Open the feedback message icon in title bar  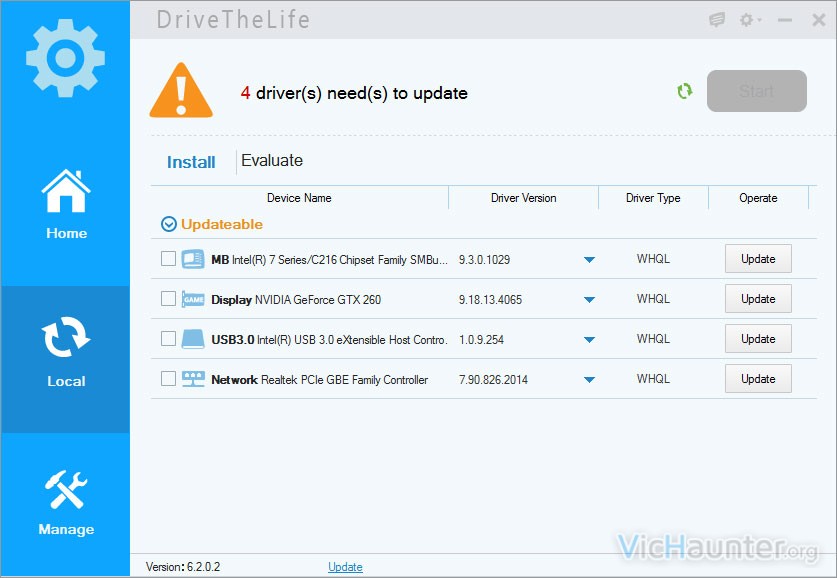pyautogui.click(x=716, y=20)
